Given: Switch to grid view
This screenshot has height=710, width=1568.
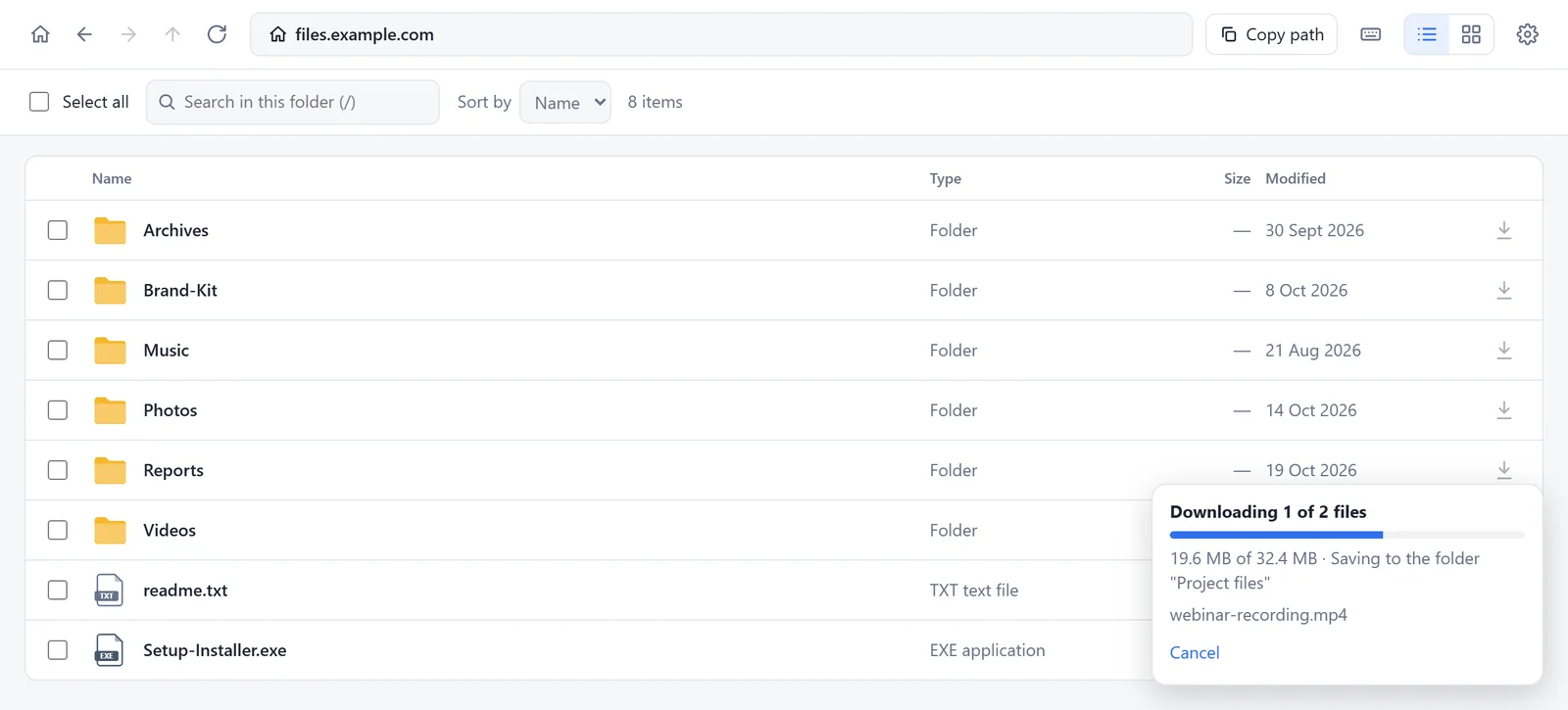Looking at the screenshot, I should tap(1471, 34).
